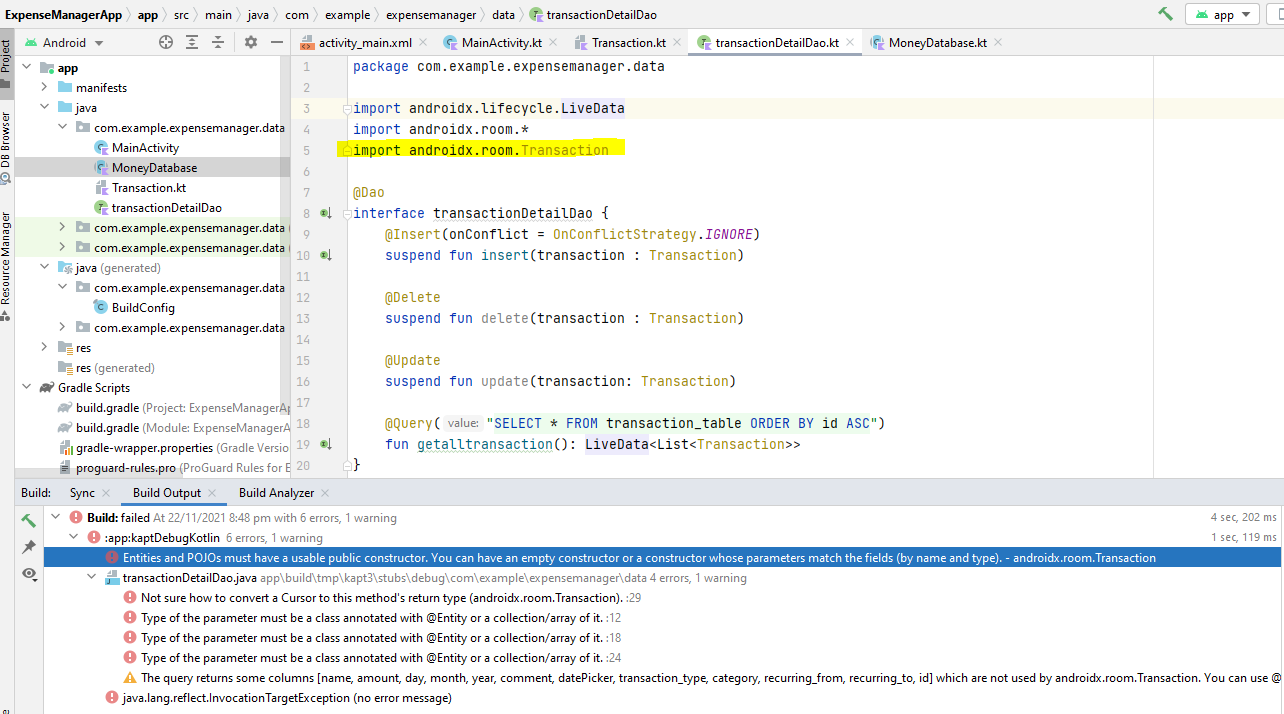
Task: Open the Project side tool window
Action: [6, 63]
